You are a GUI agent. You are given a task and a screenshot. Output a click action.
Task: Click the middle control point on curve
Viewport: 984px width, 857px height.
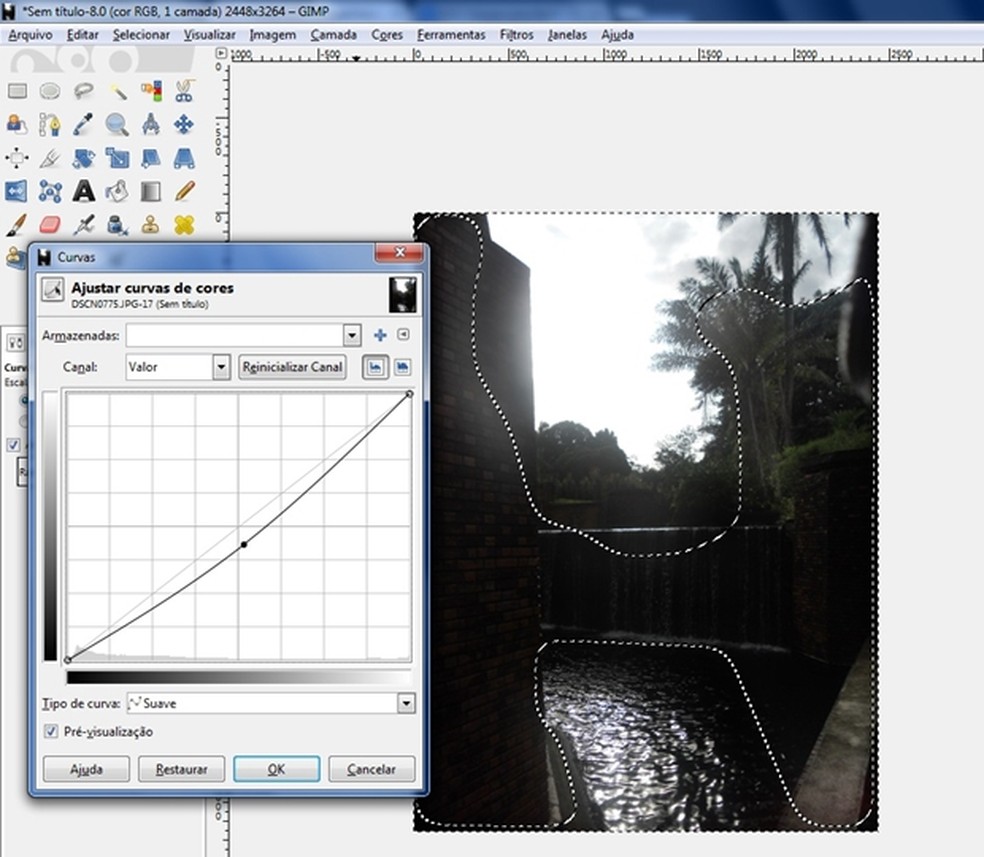(x=244, y=545)
